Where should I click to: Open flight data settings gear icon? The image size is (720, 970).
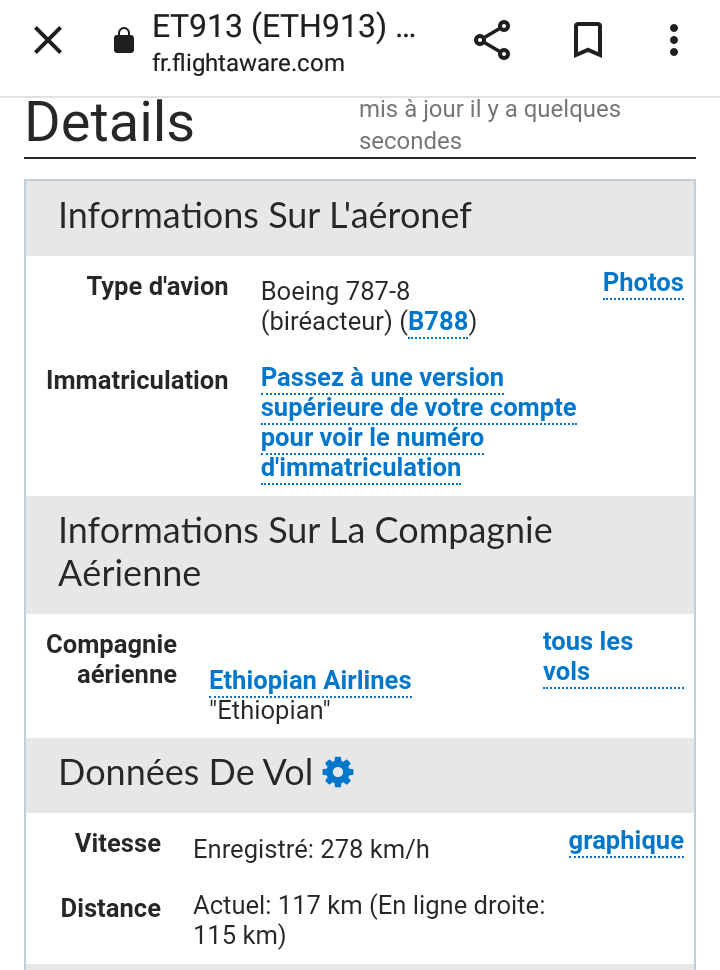338,773
